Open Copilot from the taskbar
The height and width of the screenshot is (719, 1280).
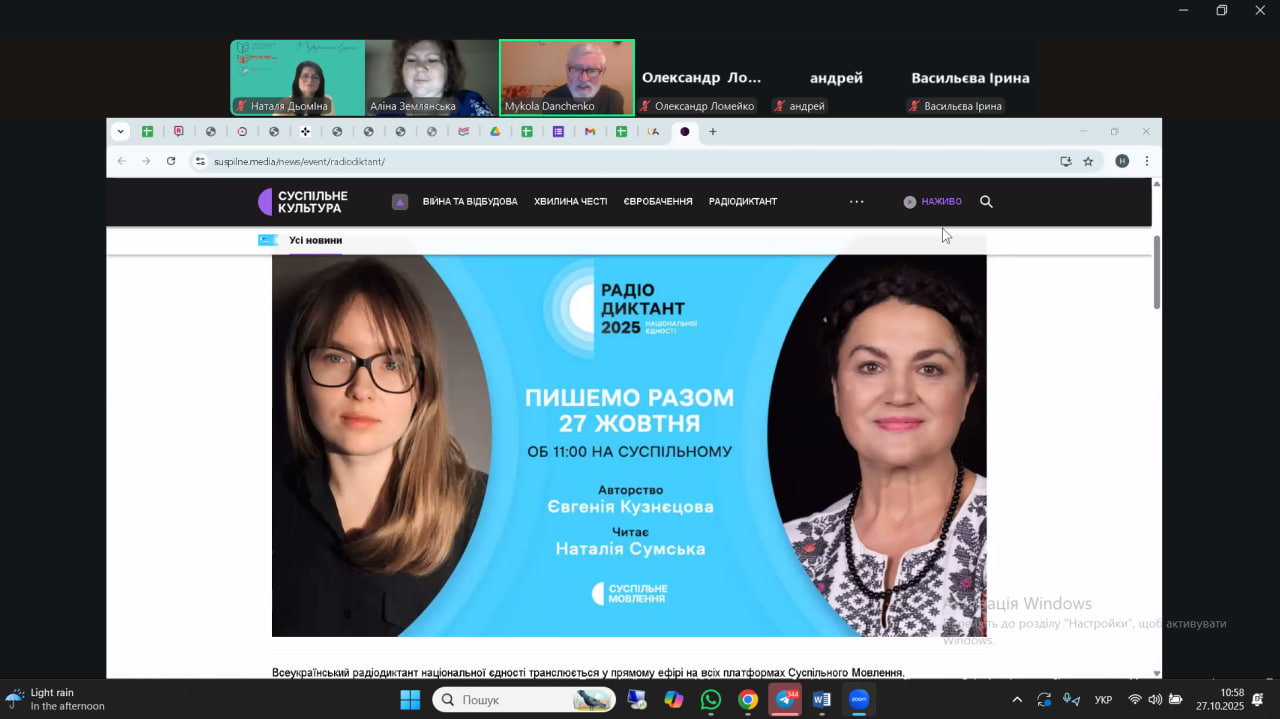pos(674,700)
